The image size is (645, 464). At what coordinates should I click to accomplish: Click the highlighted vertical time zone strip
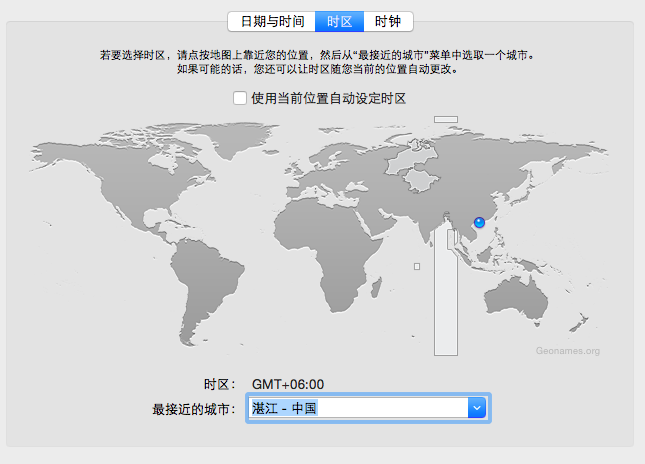click(x=445, y=300)
